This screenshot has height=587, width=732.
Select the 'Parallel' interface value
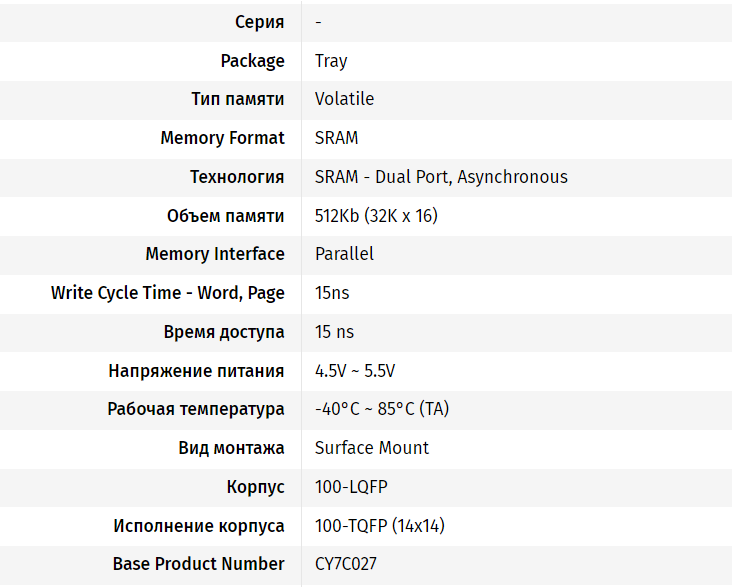344,254
